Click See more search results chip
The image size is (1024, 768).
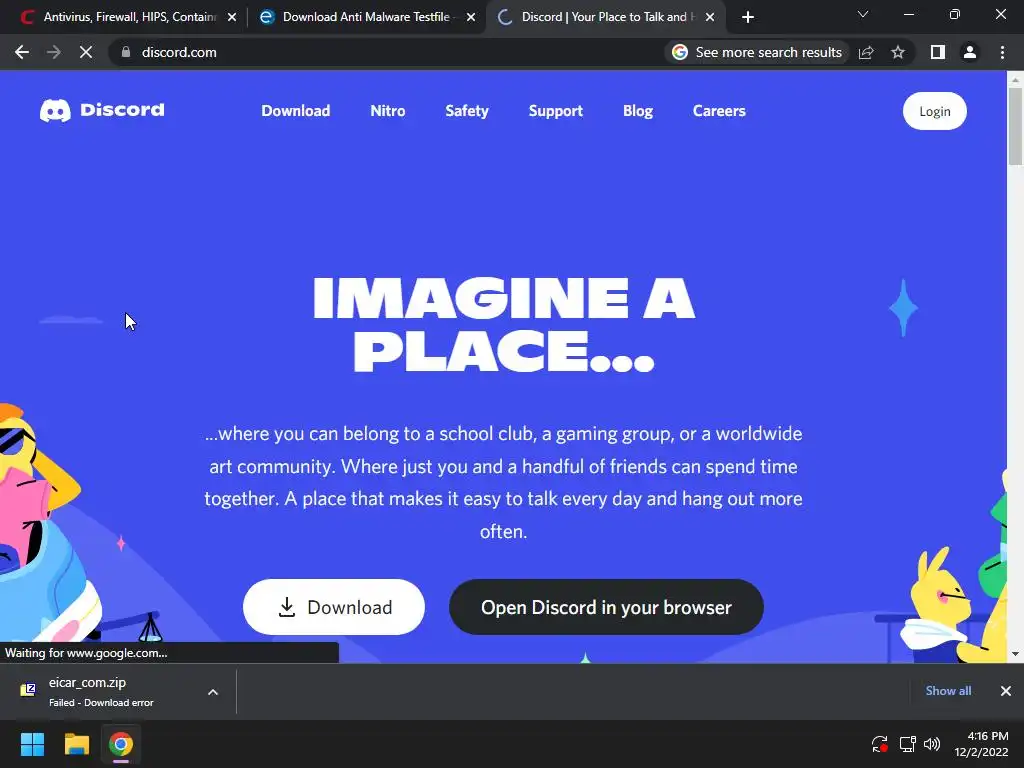coord(757,52)
